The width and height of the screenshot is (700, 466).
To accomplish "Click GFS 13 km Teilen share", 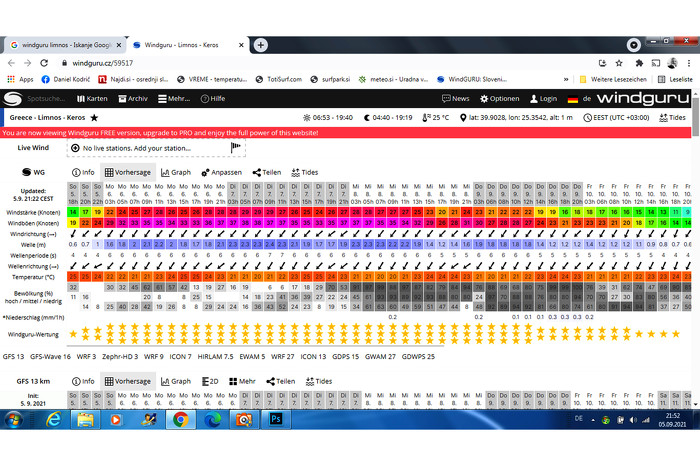I will [x=280, y=381].
